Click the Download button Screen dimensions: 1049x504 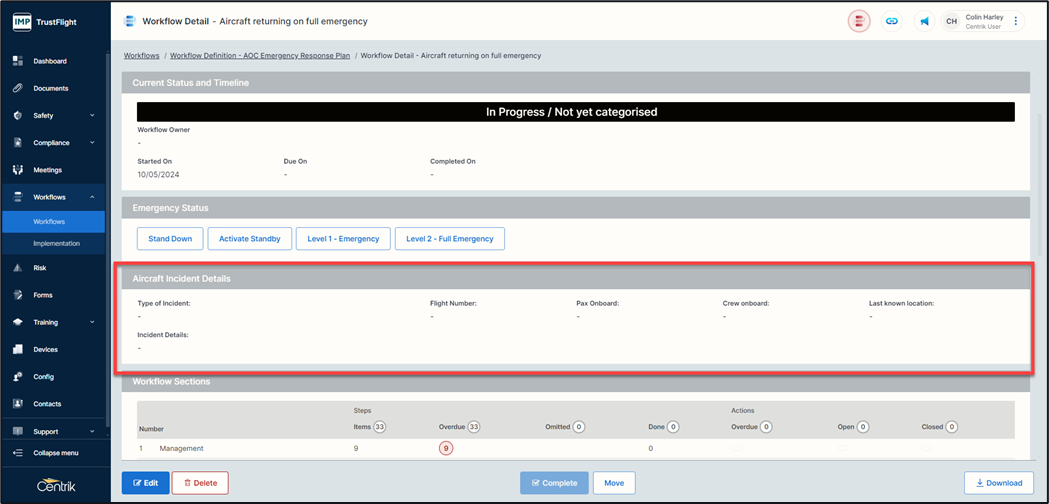[x=999, y=483]
